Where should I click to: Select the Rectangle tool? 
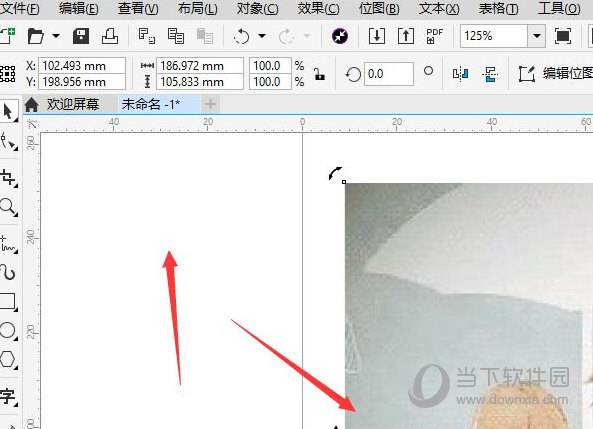(8, 302)
